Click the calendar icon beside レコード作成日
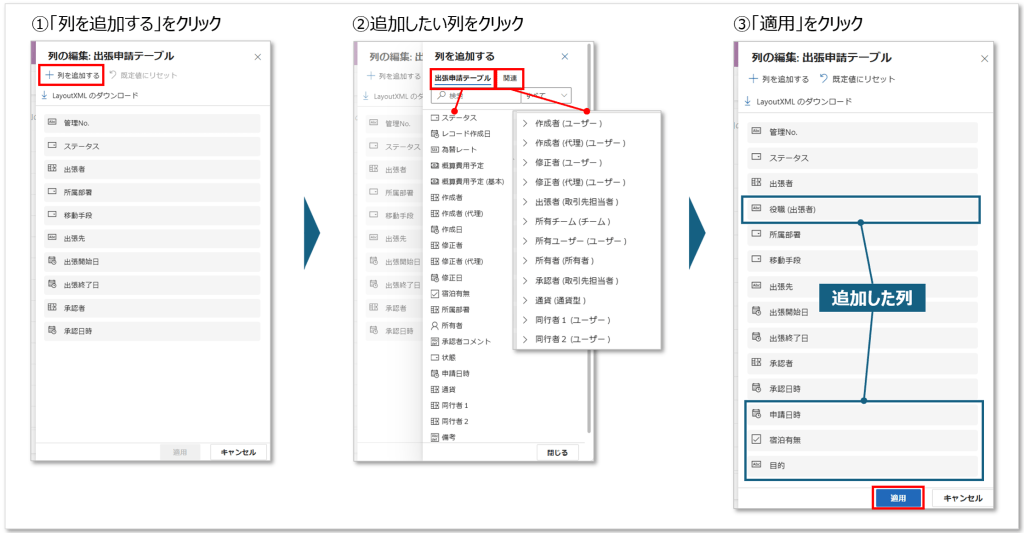 click(434, 133)
